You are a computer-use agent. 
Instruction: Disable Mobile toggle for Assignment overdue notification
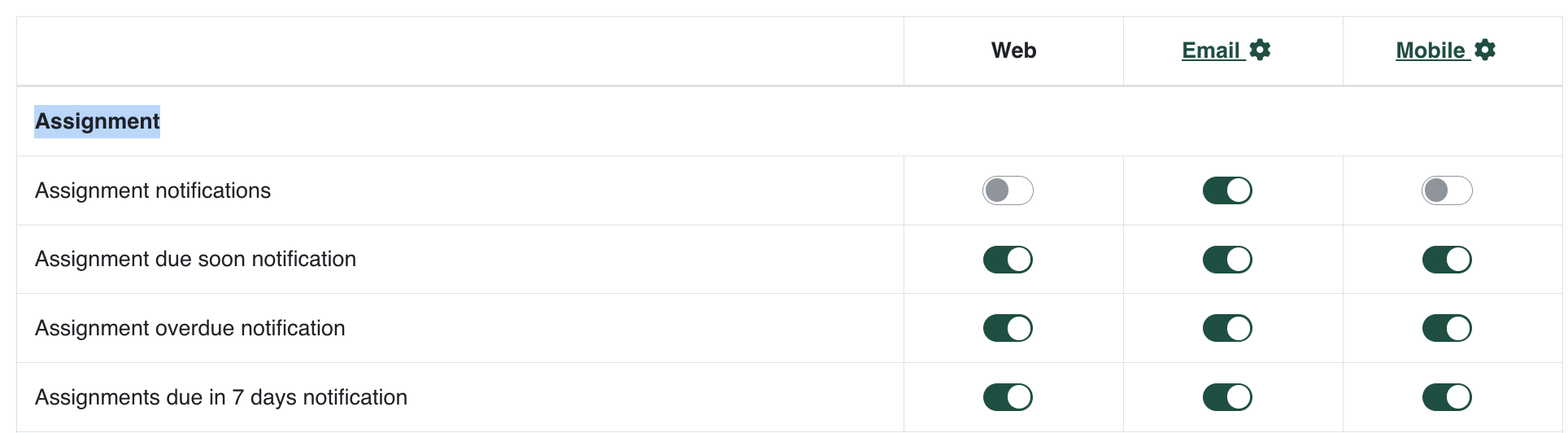[x=1447, y=328]
